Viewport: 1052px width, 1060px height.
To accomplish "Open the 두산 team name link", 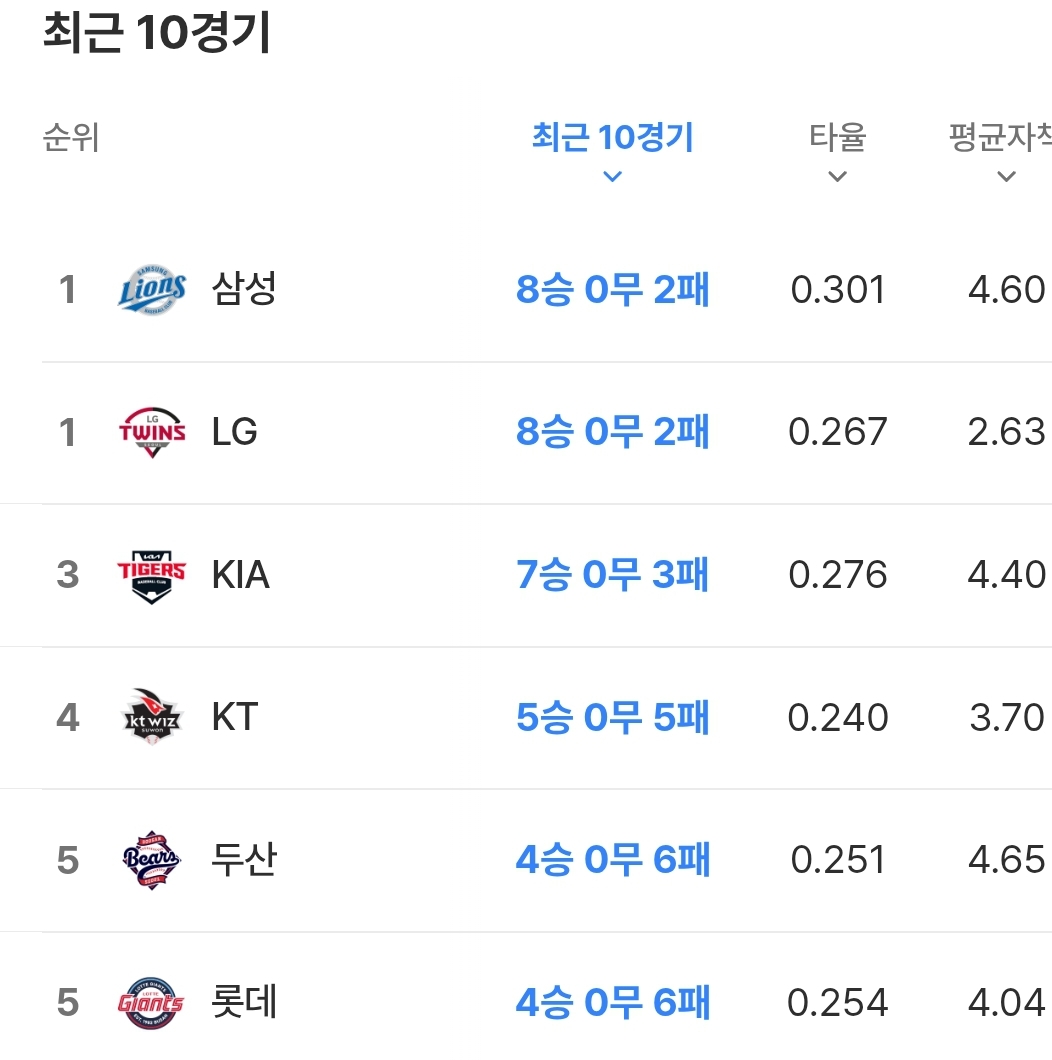I will tap(244, 860).
